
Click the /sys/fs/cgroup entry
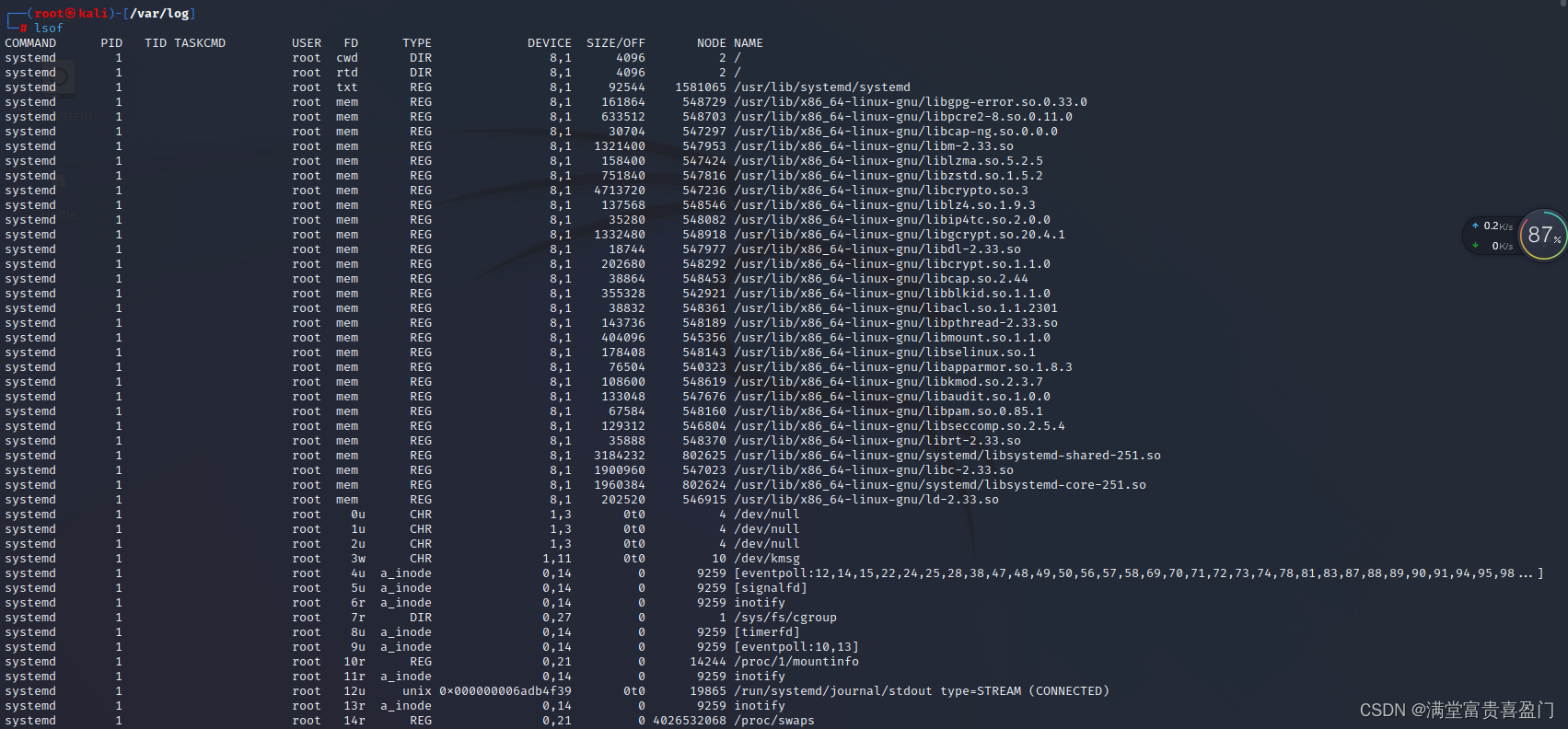(x=785, y=618)
